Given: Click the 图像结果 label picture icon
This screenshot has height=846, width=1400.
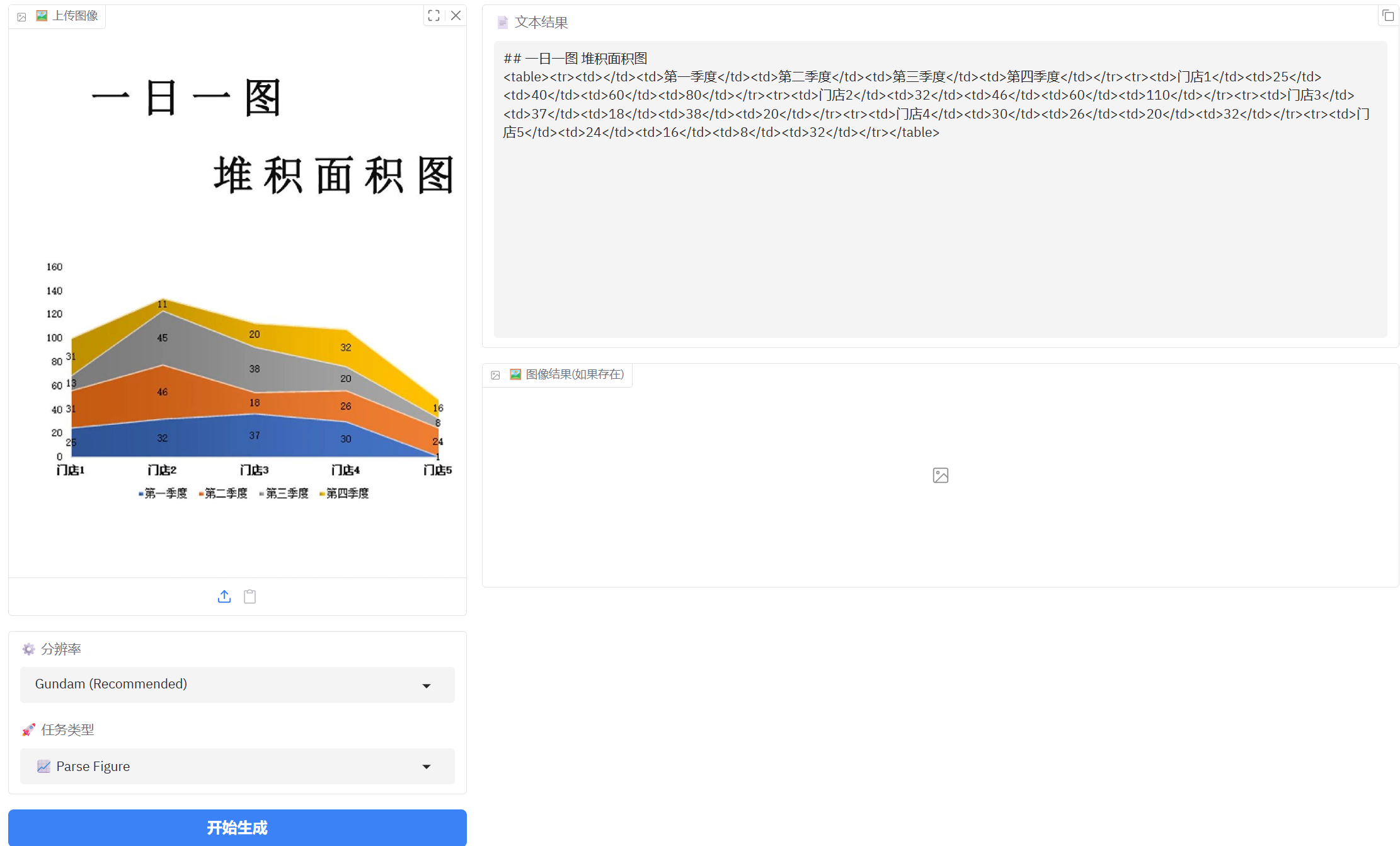Looking at the screenshot, I should pyautogui.click(x=515, y=374).
